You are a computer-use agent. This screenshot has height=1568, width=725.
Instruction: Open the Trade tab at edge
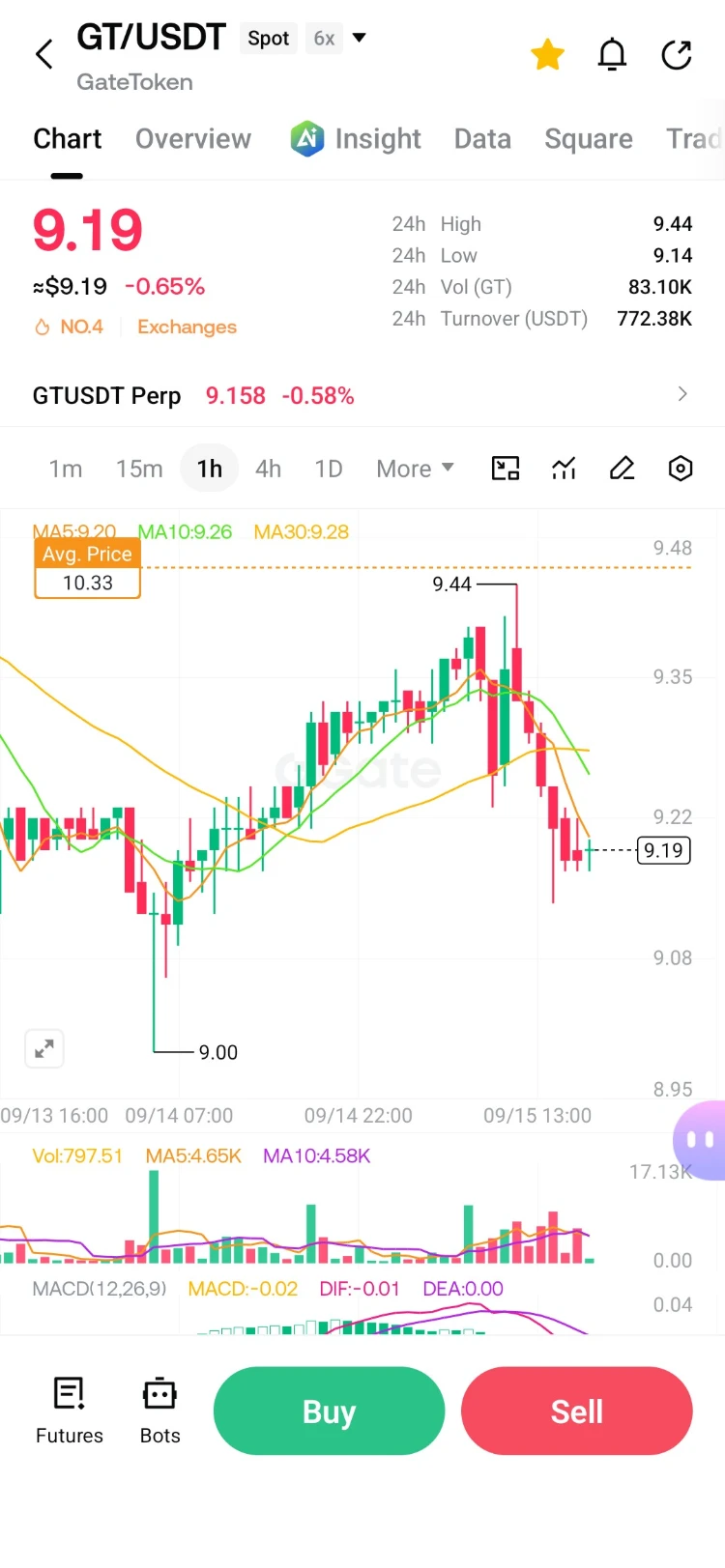695,139
